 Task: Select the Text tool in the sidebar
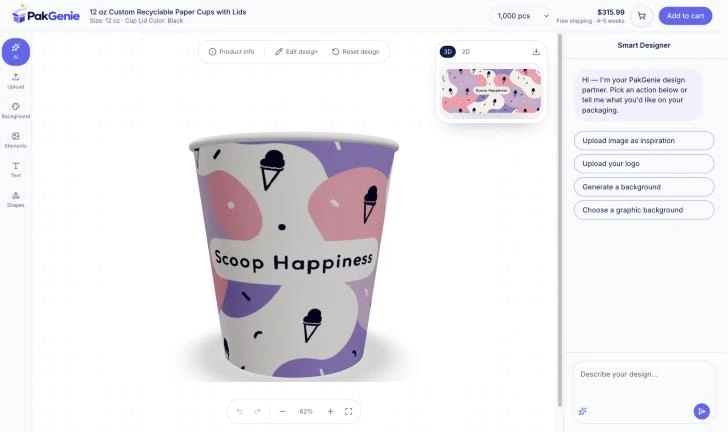[x=16, y=170]
